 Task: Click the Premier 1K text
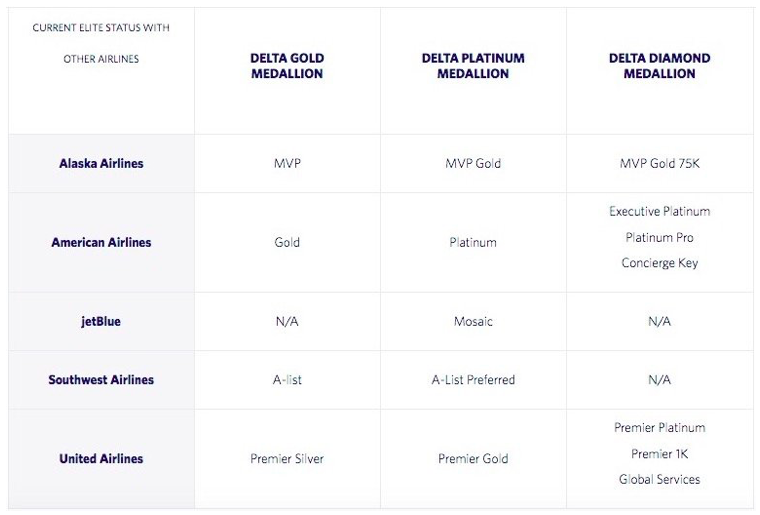click(659, 454)
